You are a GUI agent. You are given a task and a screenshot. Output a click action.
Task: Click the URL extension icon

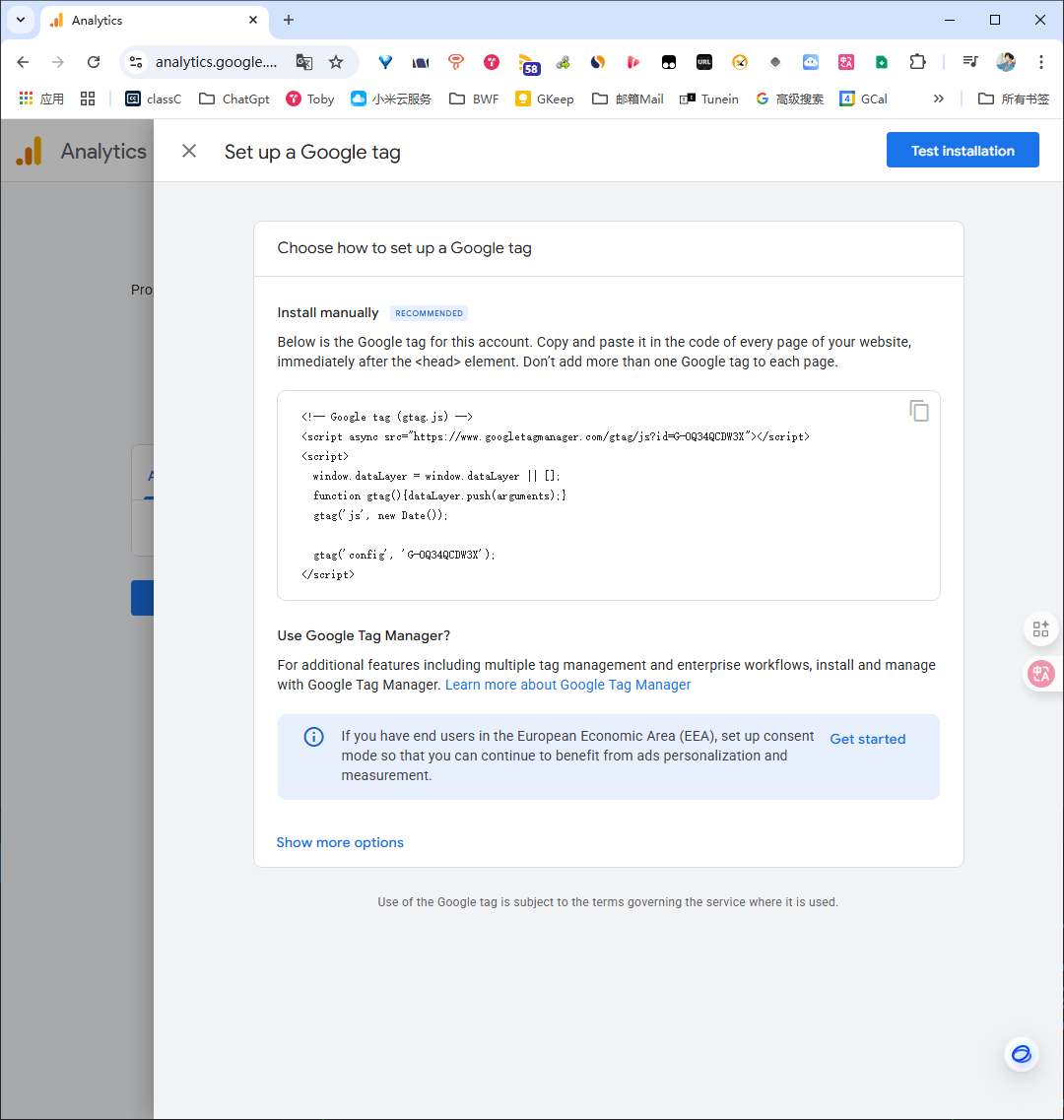[x=703, y=62]
